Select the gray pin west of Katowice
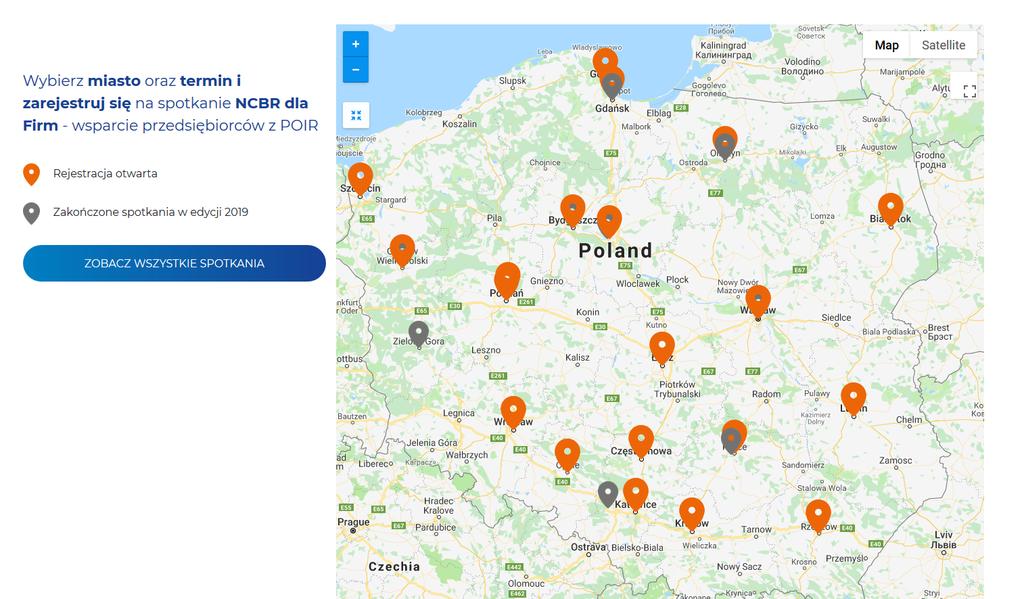 (608, 494)
